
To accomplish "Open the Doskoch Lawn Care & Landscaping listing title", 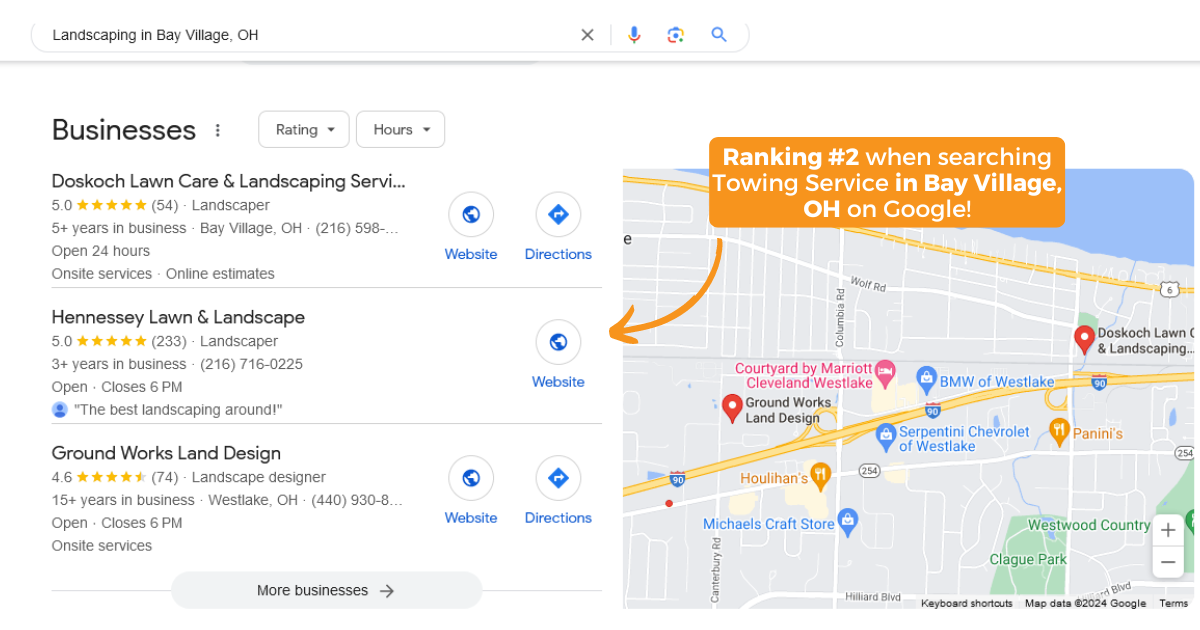I will (x=229, y=181).
